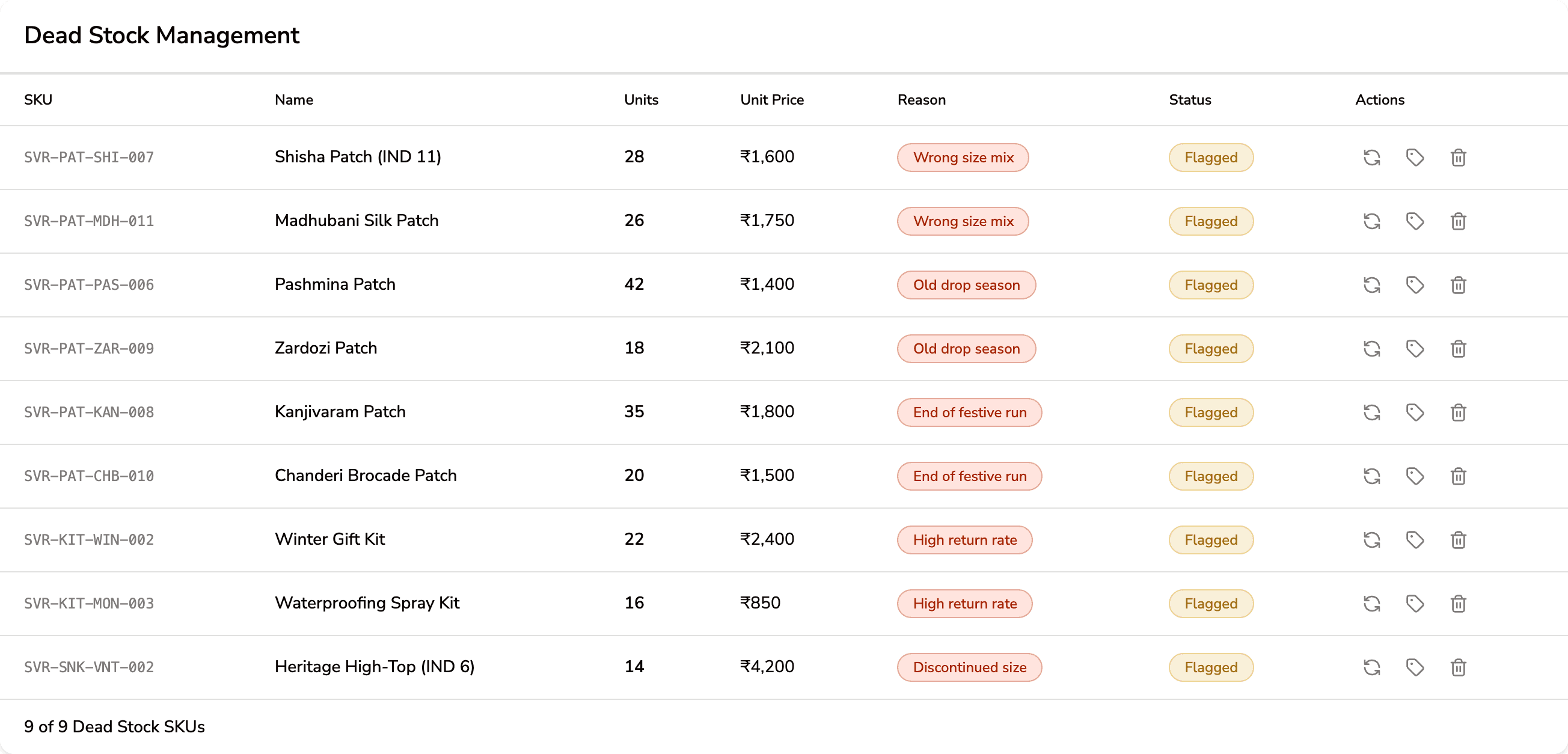Click tag icon for Kanjivaram Patch
The width and height of the screenshot is (1568, 754).
point(1415,412)
